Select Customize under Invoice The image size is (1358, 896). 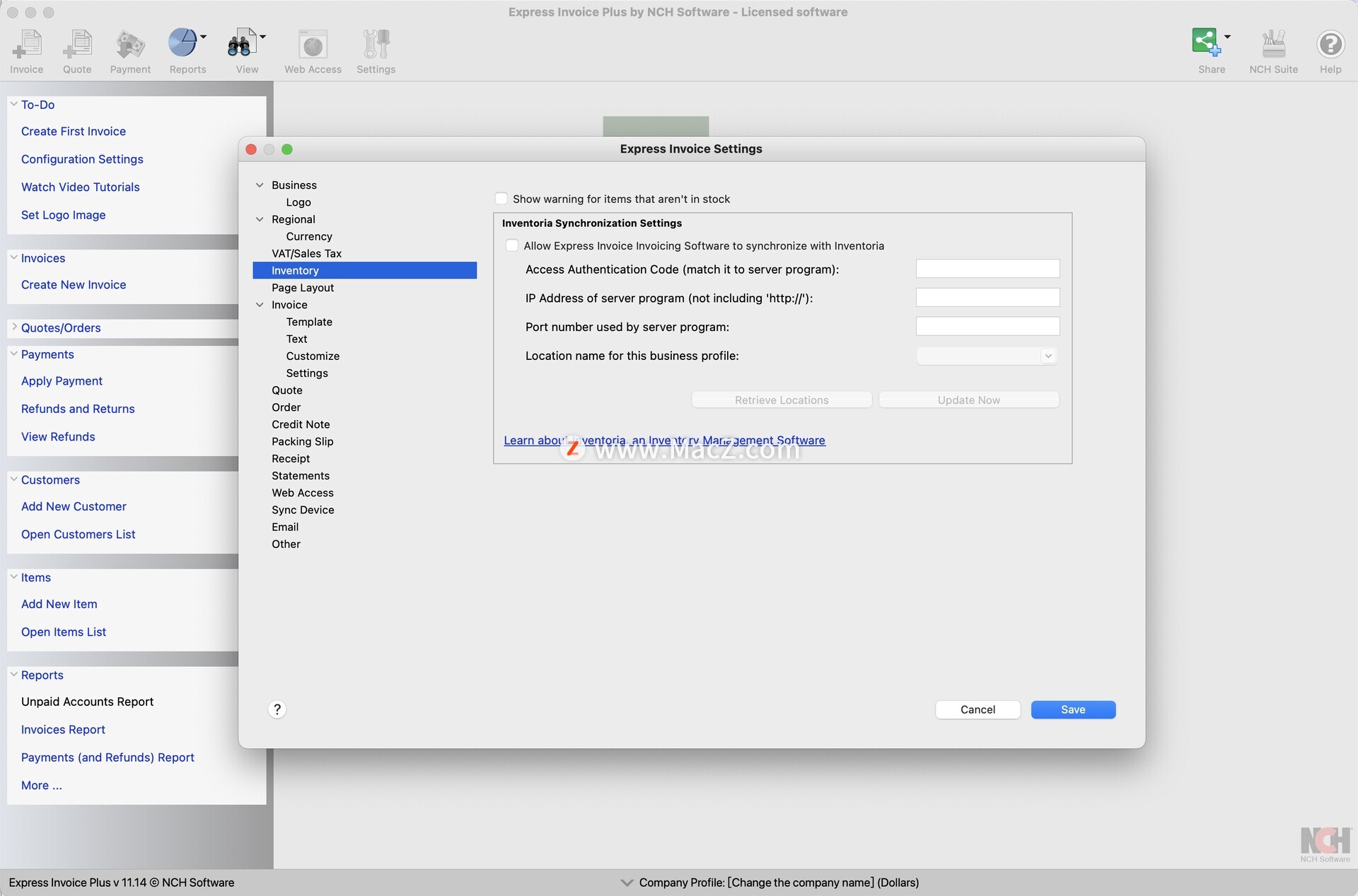pos(313,356)
